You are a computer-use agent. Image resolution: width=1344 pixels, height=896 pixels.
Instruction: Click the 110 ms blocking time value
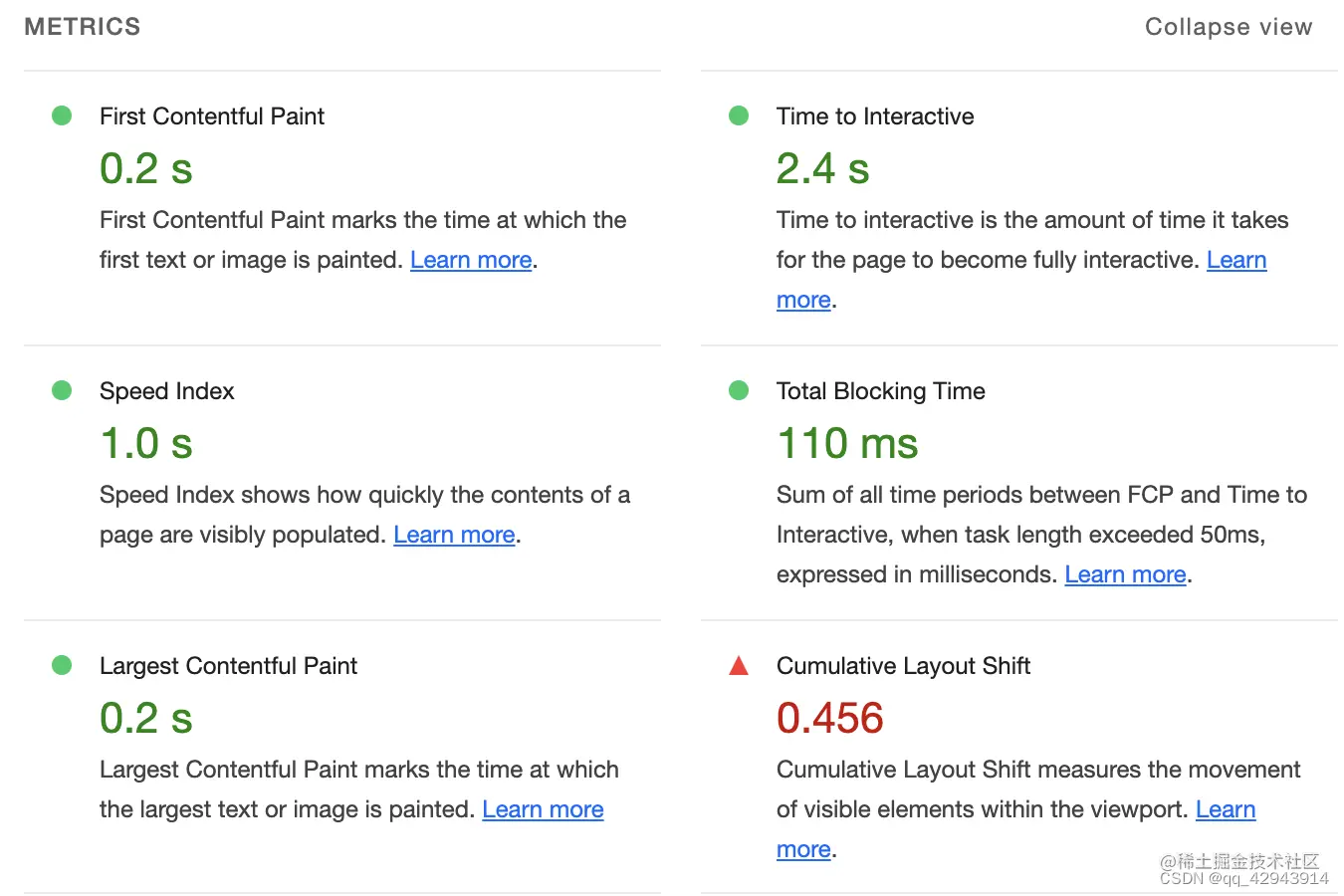coord(847,443)
